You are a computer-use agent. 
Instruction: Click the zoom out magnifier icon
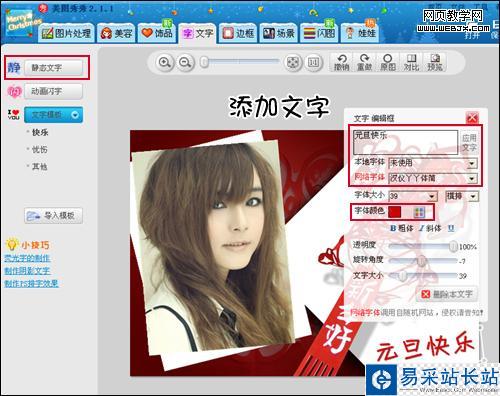click(x=185, y=62)
